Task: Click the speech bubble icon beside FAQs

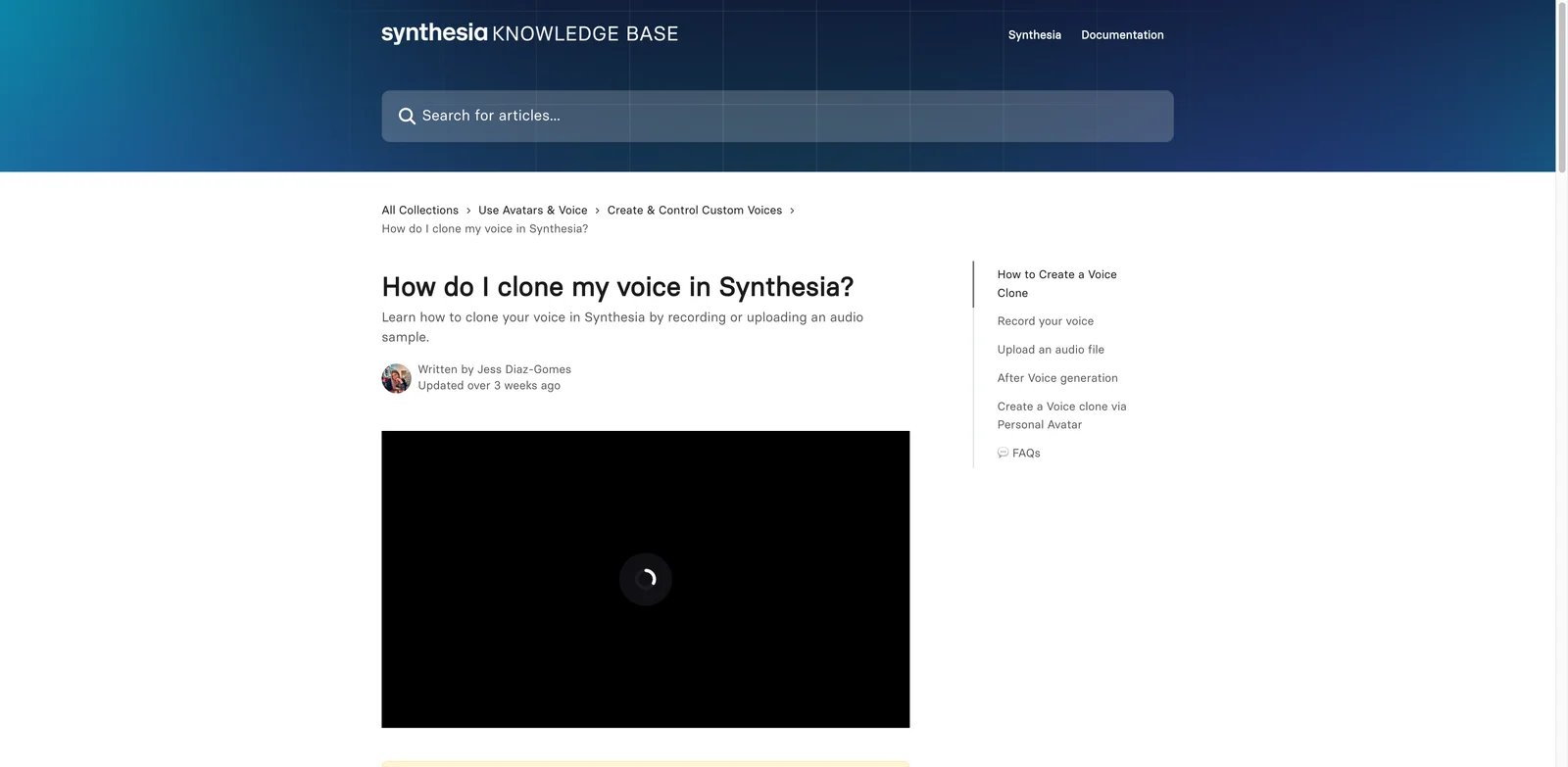Action: (1003, 453)
